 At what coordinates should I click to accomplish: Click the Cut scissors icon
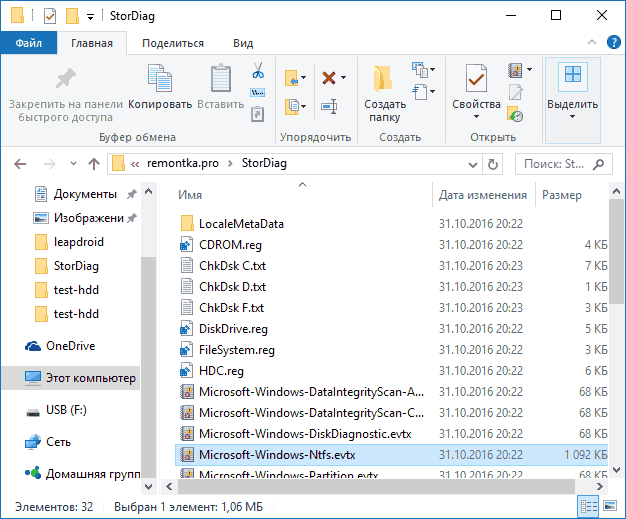click(x=258, y=70)
